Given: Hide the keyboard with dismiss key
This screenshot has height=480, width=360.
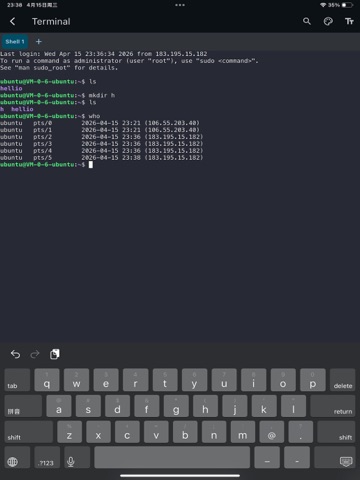Looking at the screenshot, I should pos(335,457).
